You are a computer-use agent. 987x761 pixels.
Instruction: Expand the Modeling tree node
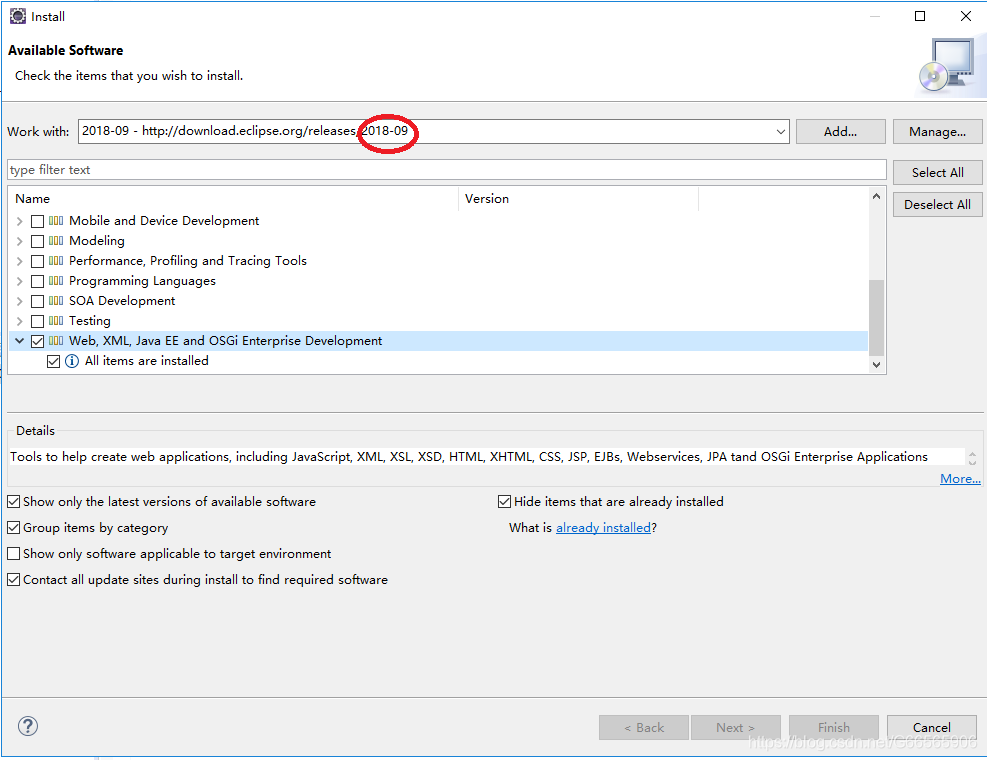click(x=20, y=241)
